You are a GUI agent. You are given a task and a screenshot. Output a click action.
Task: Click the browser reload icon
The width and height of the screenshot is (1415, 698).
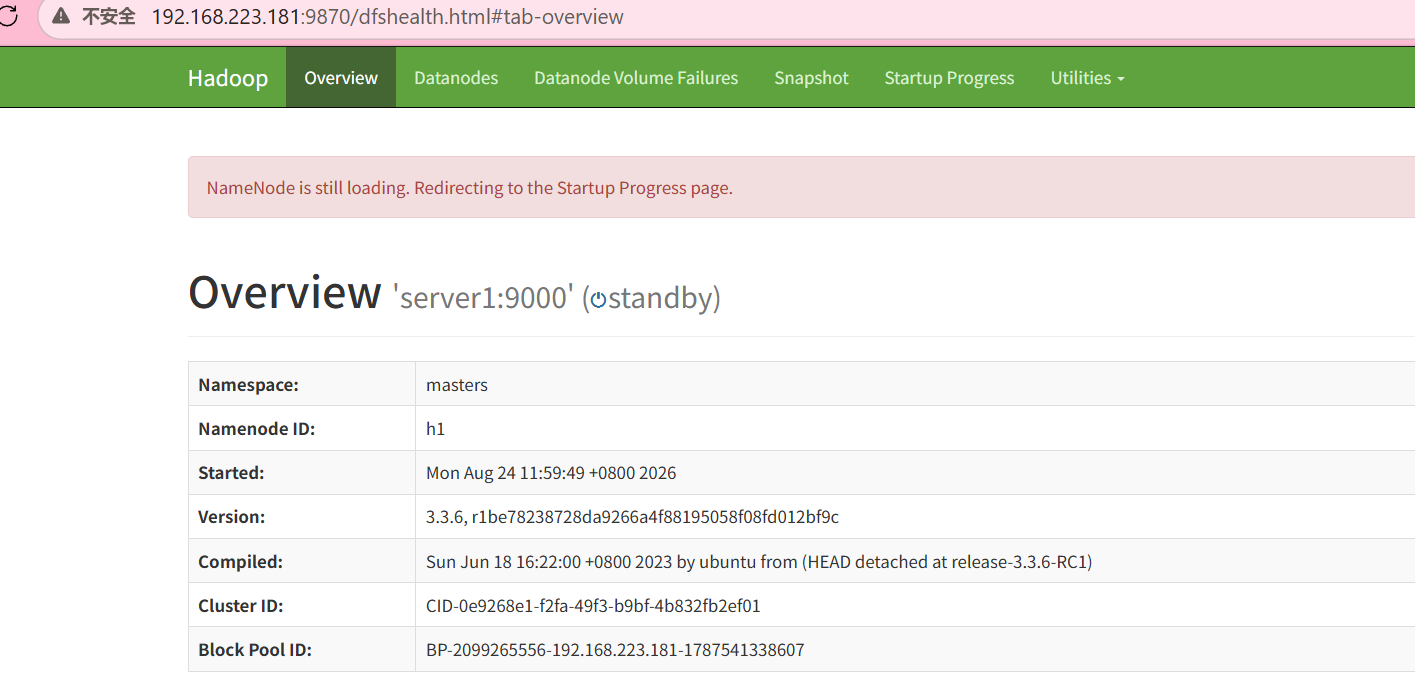click(7, 16)
